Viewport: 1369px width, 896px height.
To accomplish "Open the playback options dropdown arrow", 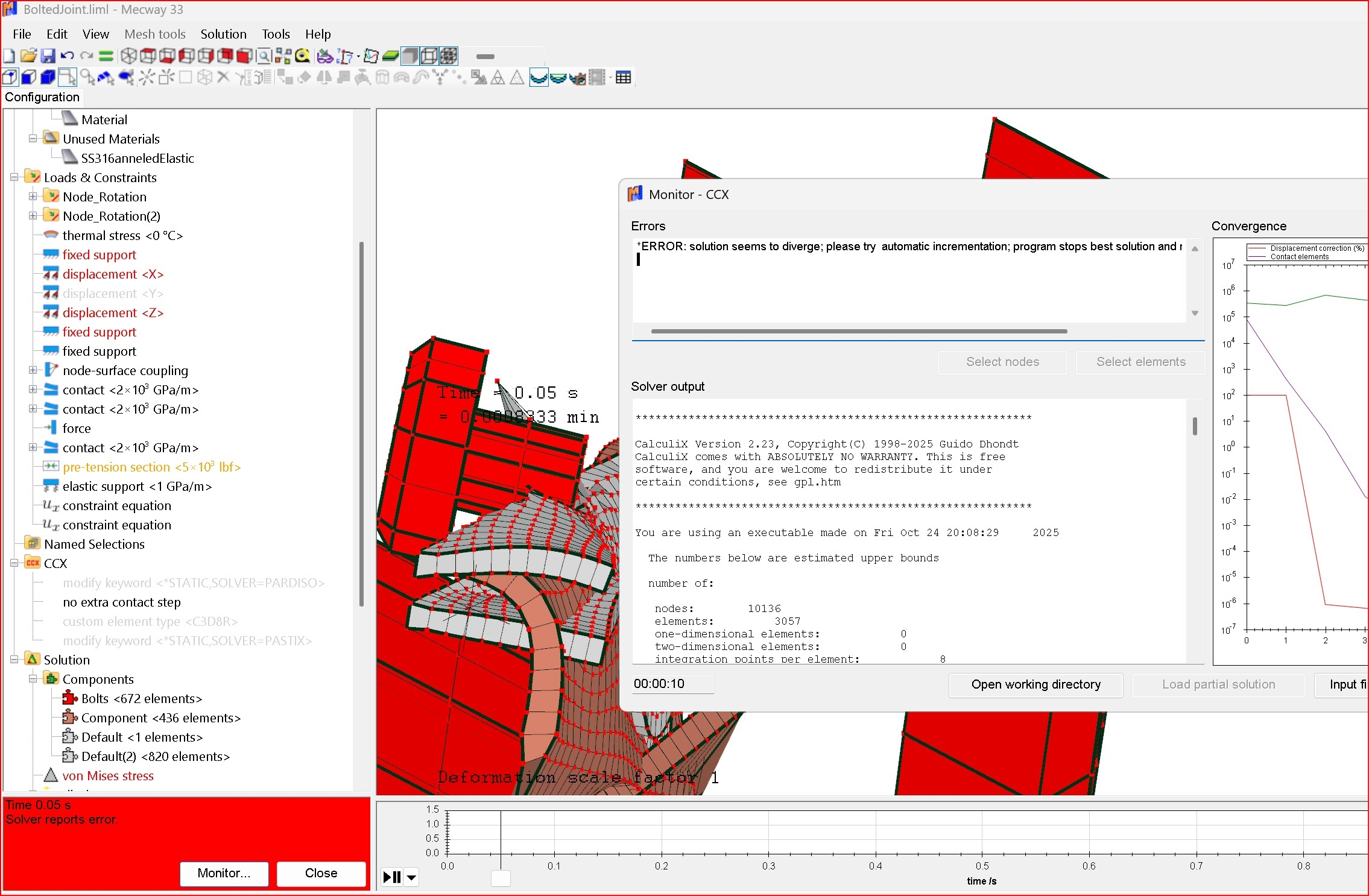I will pos(412,877).
